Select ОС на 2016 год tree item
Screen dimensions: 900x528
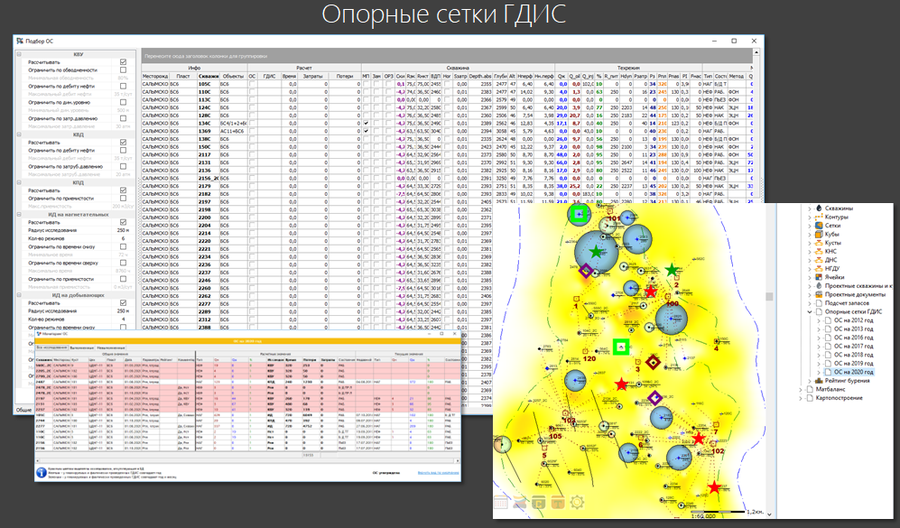pos(854,337)
